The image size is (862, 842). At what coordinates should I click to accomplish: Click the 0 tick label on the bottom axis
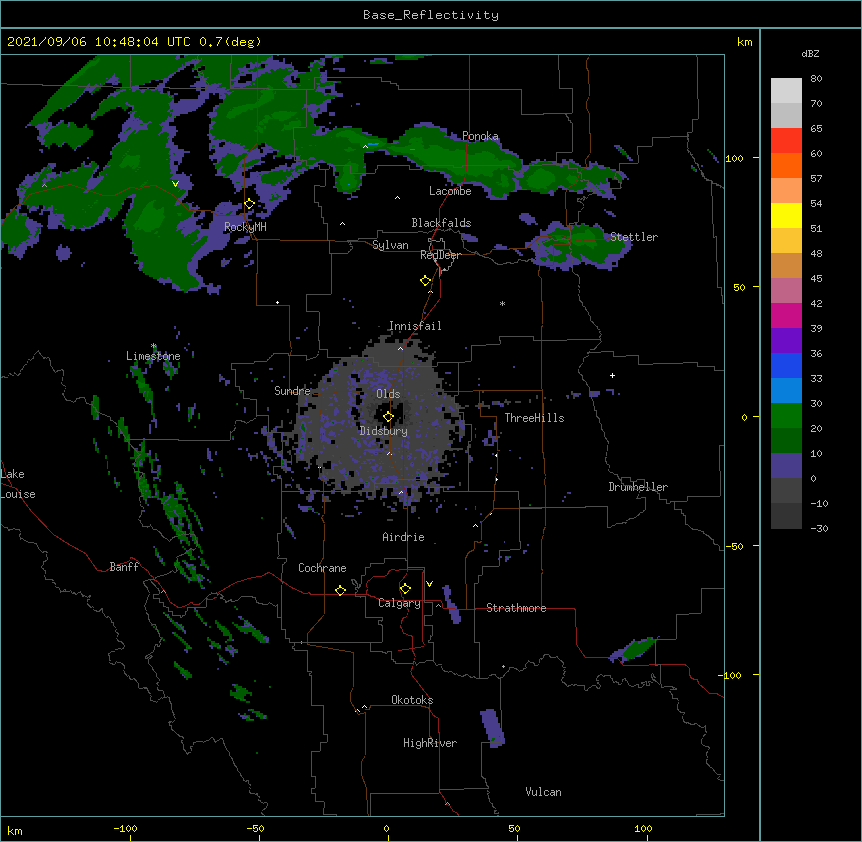[x=386, y=828]
